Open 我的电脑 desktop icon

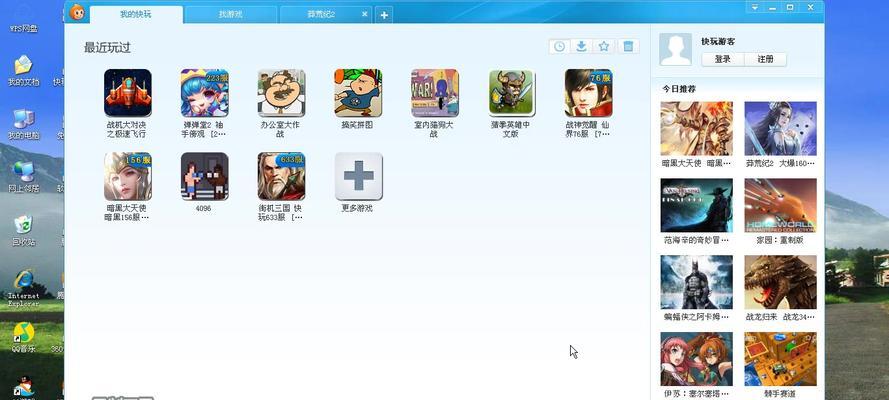tap(23, 125)
